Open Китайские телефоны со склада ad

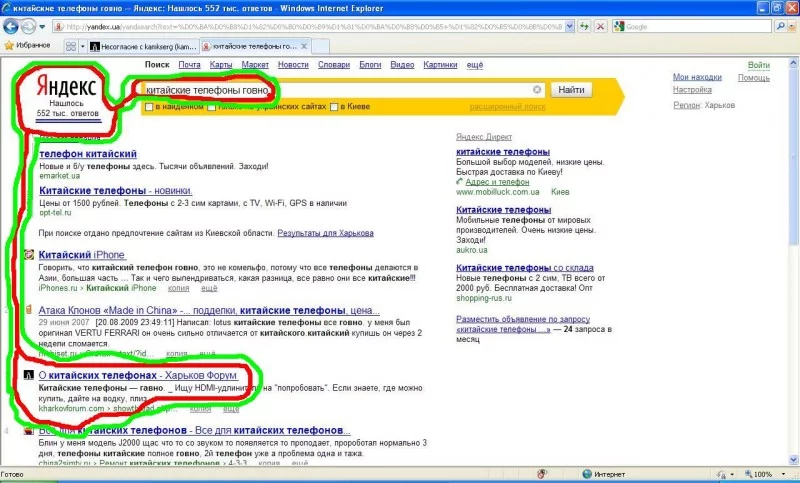524,268
